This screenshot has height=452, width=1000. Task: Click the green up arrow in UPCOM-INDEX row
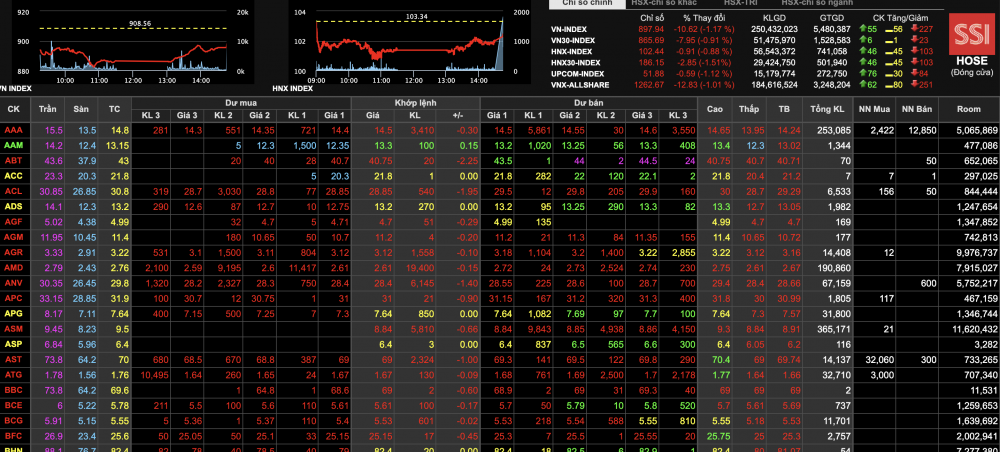click(862, 73)
